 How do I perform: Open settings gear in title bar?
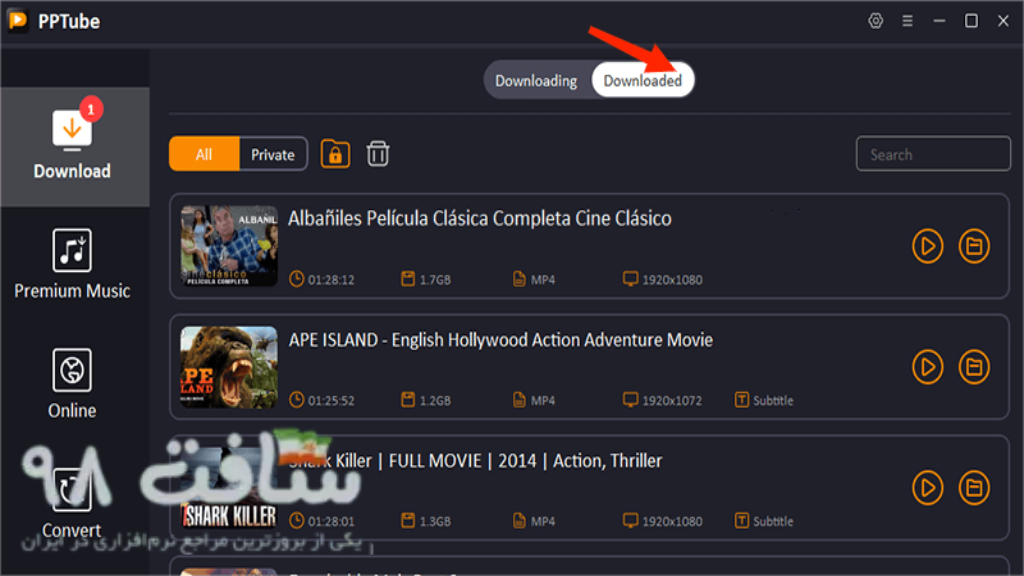point(876,21)
